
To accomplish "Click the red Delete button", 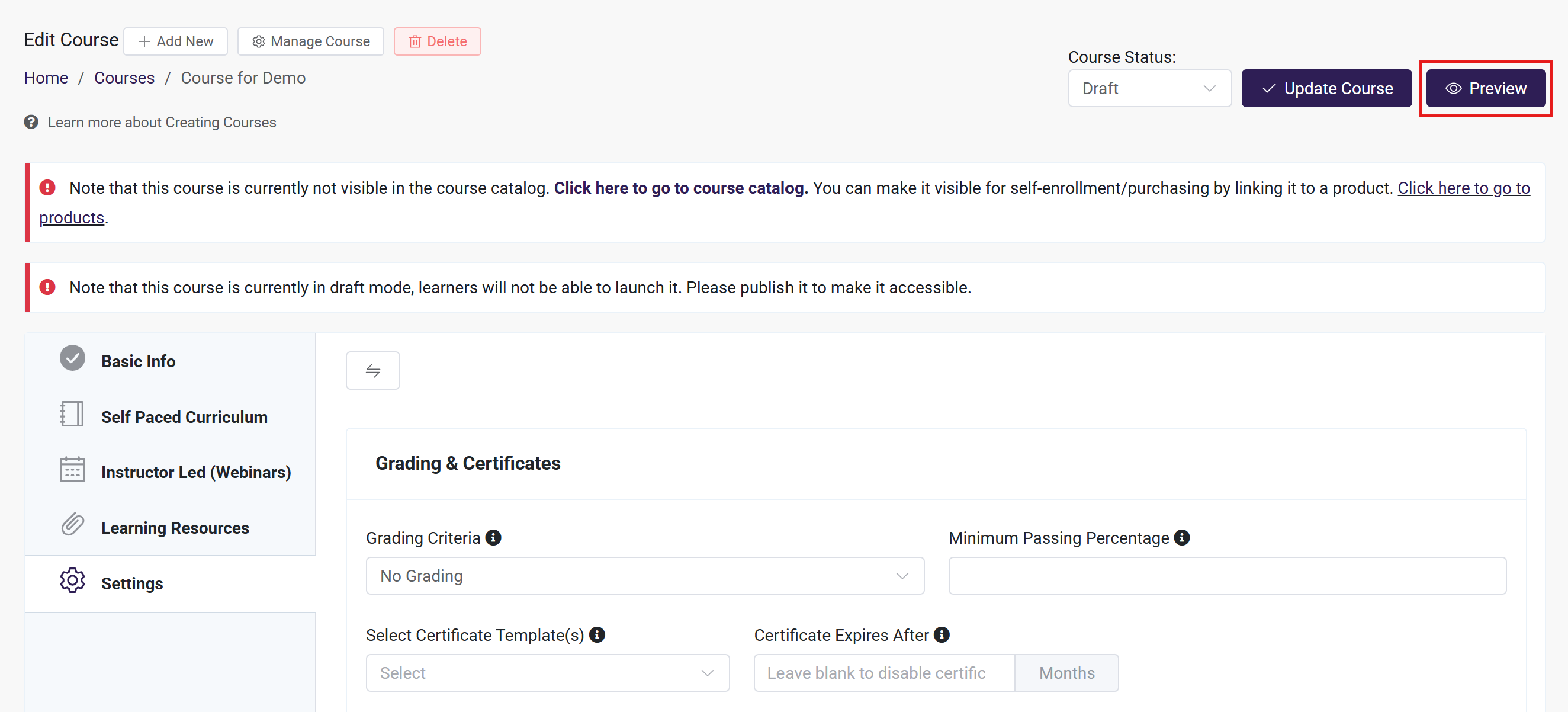I will [437, 41].
